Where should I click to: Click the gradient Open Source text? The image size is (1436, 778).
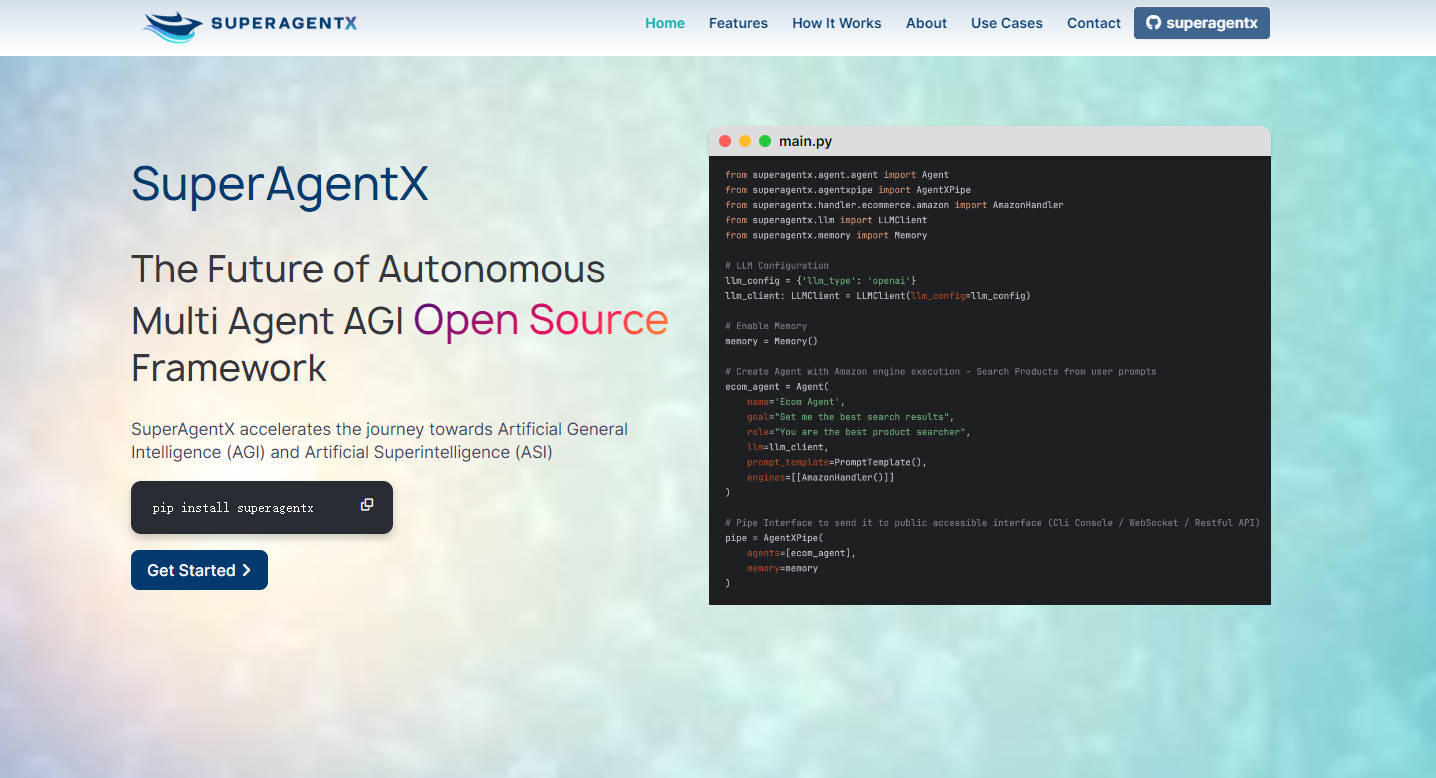[x=541, y=320]
